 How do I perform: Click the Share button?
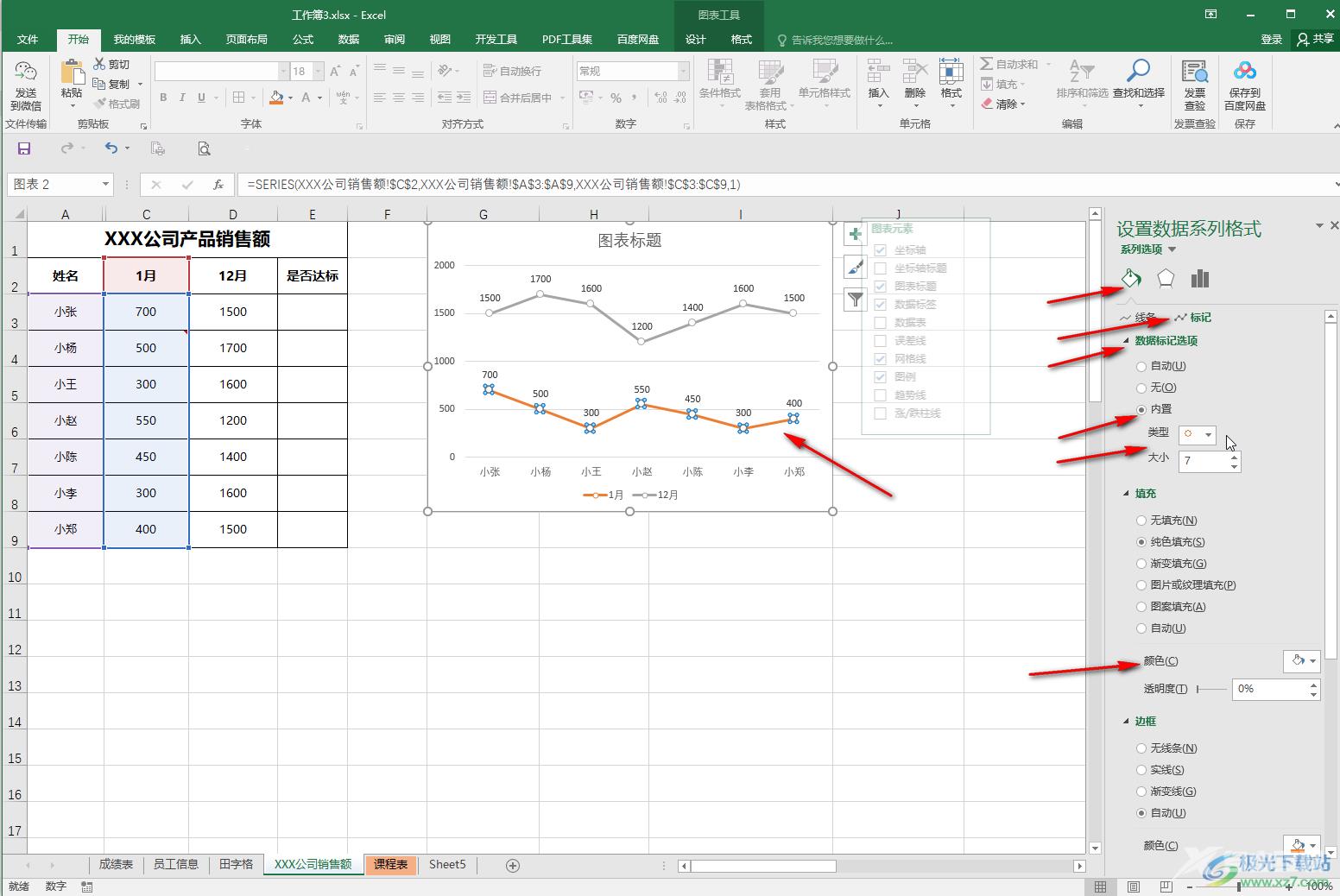(1314, 39)
